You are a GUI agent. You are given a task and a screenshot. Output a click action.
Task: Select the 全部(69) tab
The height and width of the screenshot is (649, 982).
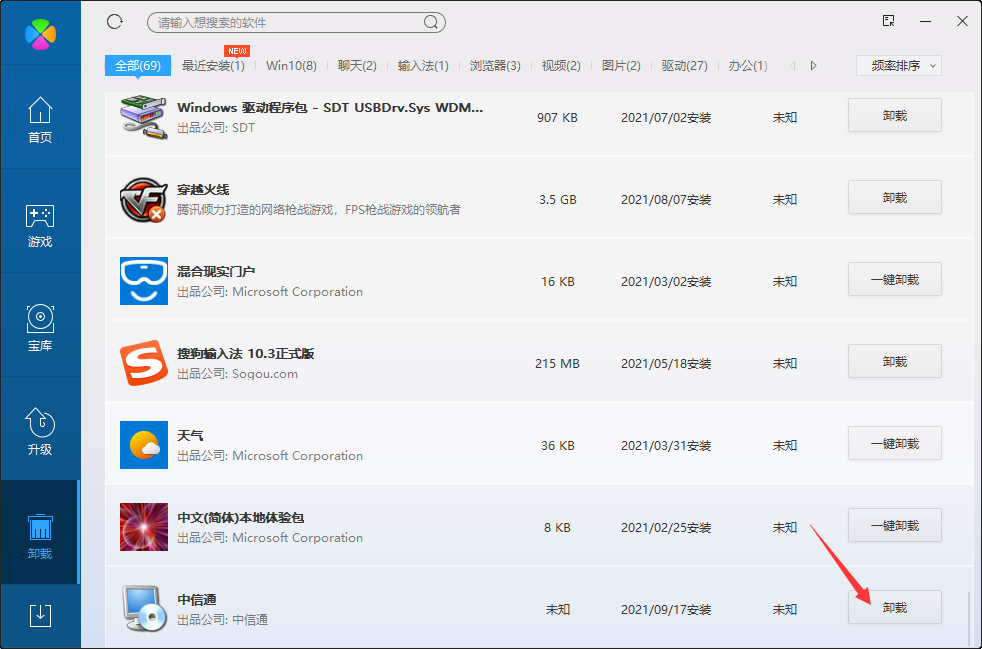click(138, 65)
